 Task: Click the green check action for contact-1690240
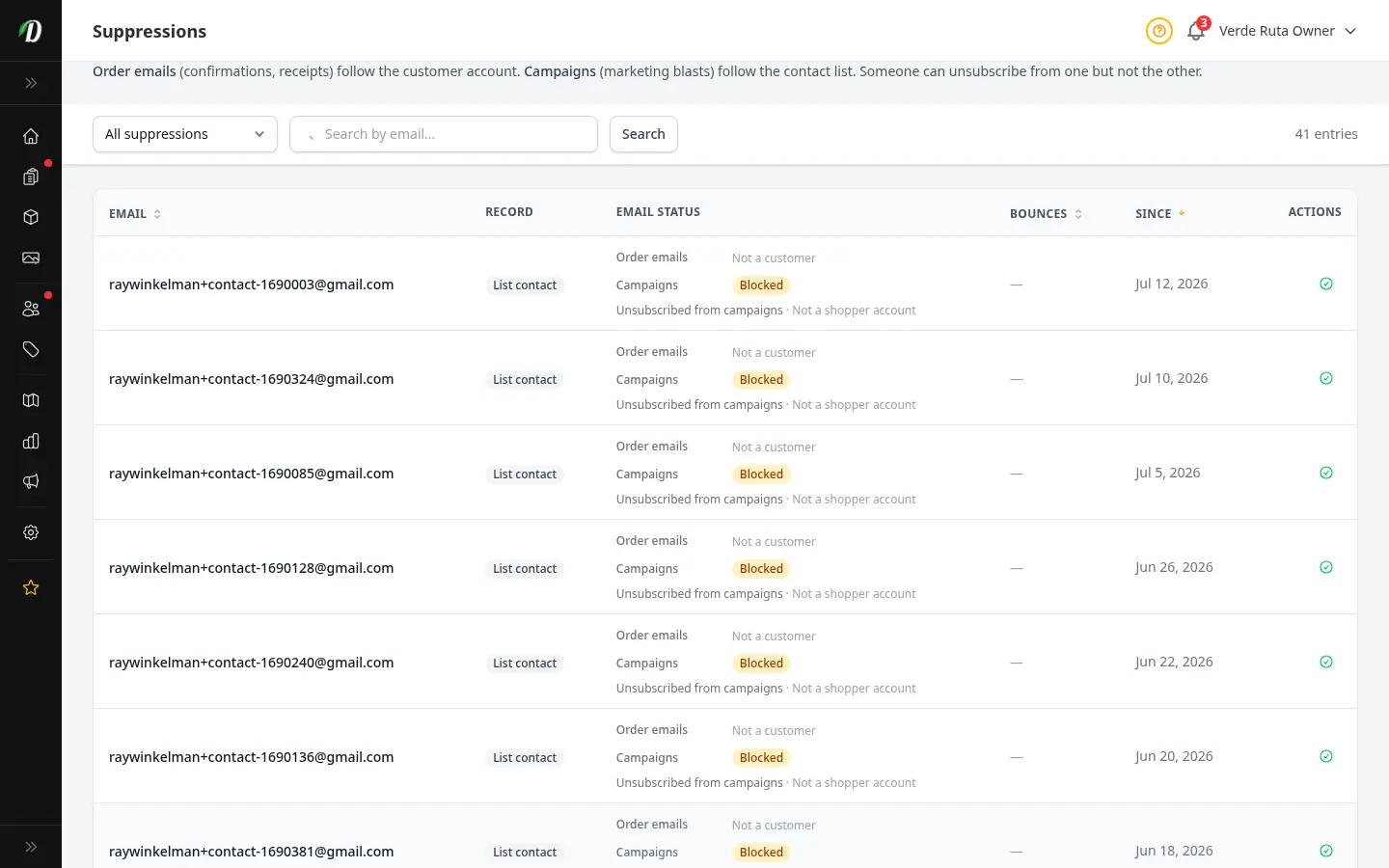click(1326, 662)
